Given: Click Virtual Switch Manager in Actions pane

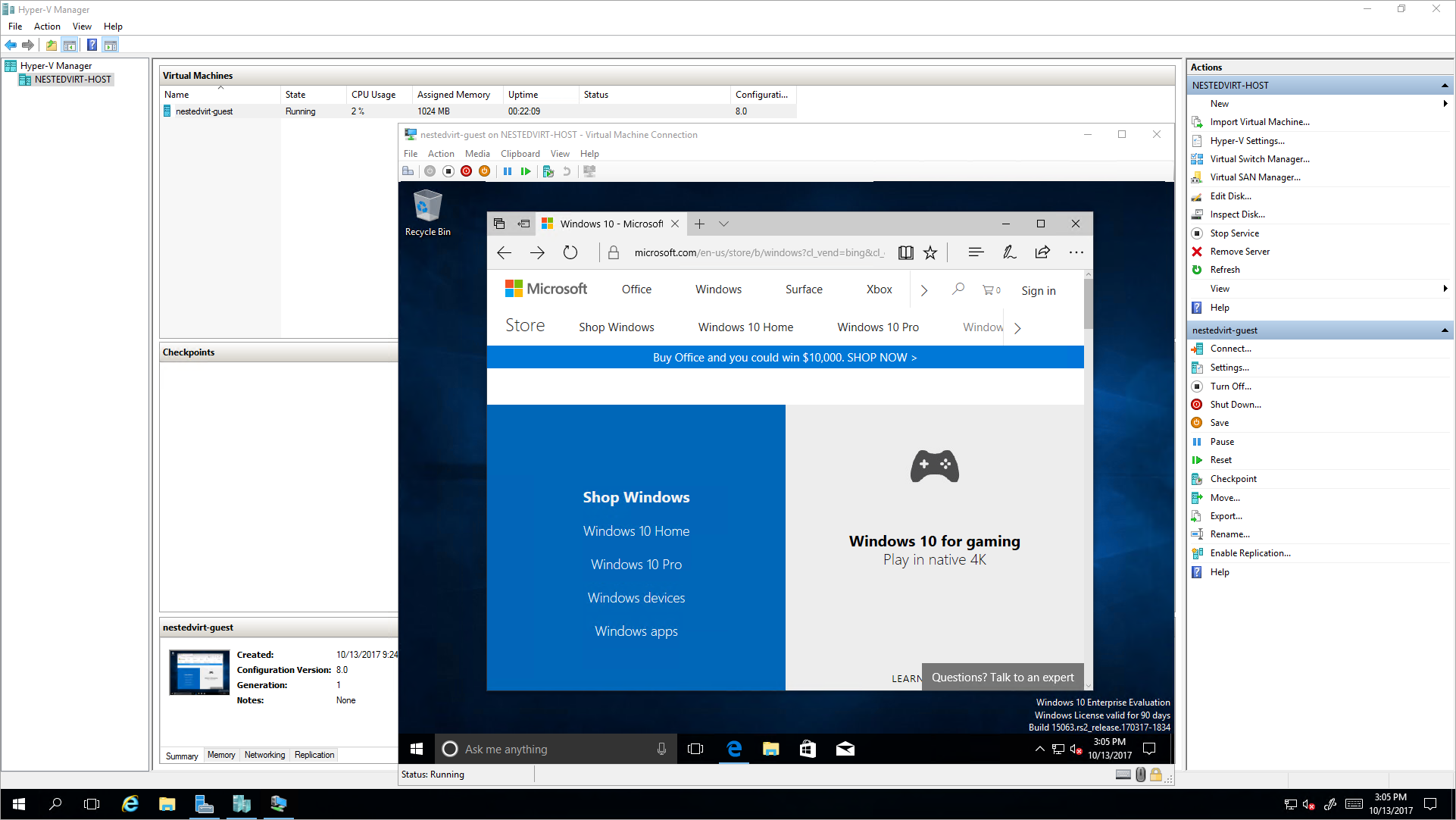Looking at the screenshot, I should point(1259,159).
